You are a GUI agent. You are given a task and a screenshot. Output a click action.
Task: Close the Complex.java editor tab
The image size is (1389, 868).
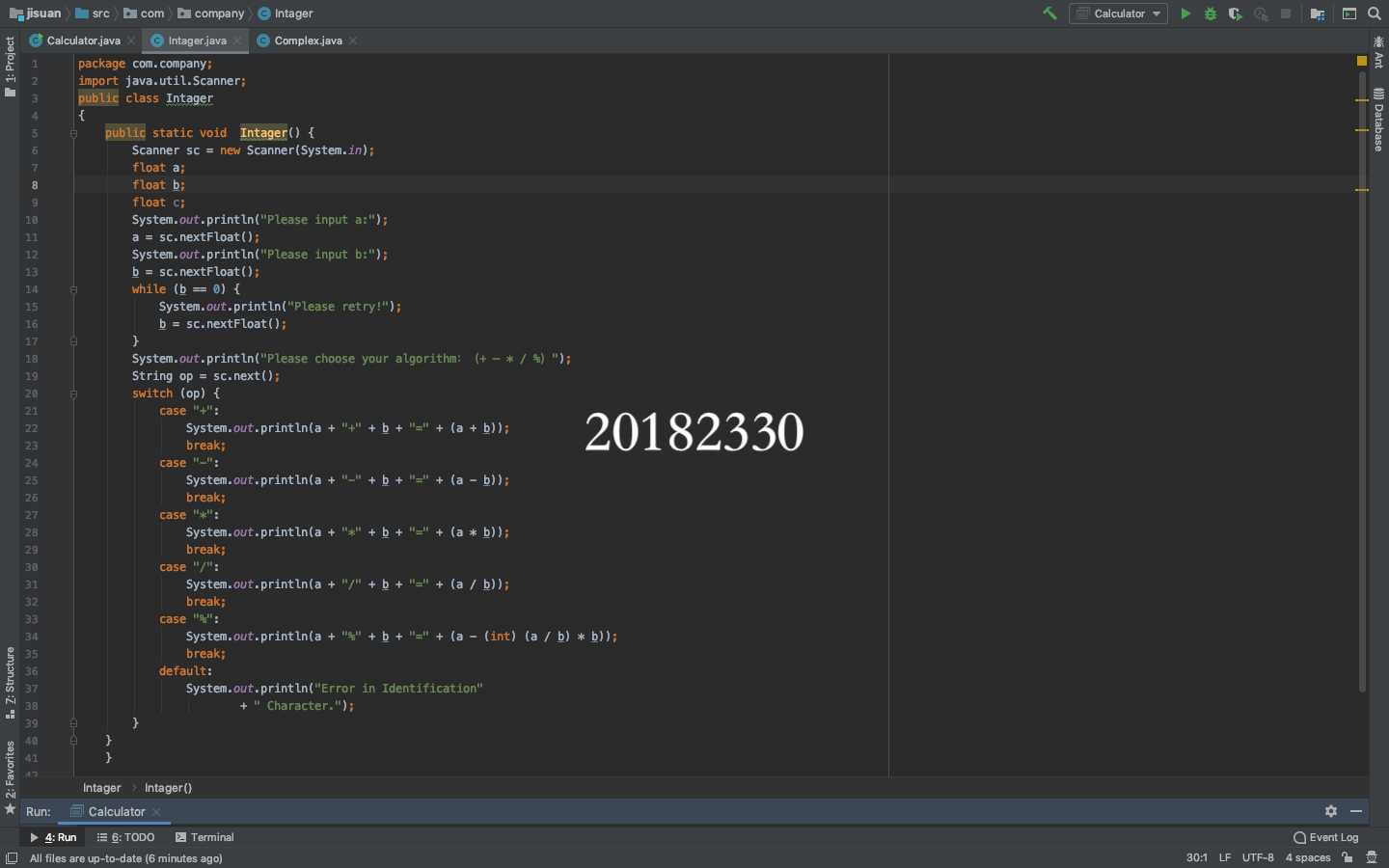353,41
